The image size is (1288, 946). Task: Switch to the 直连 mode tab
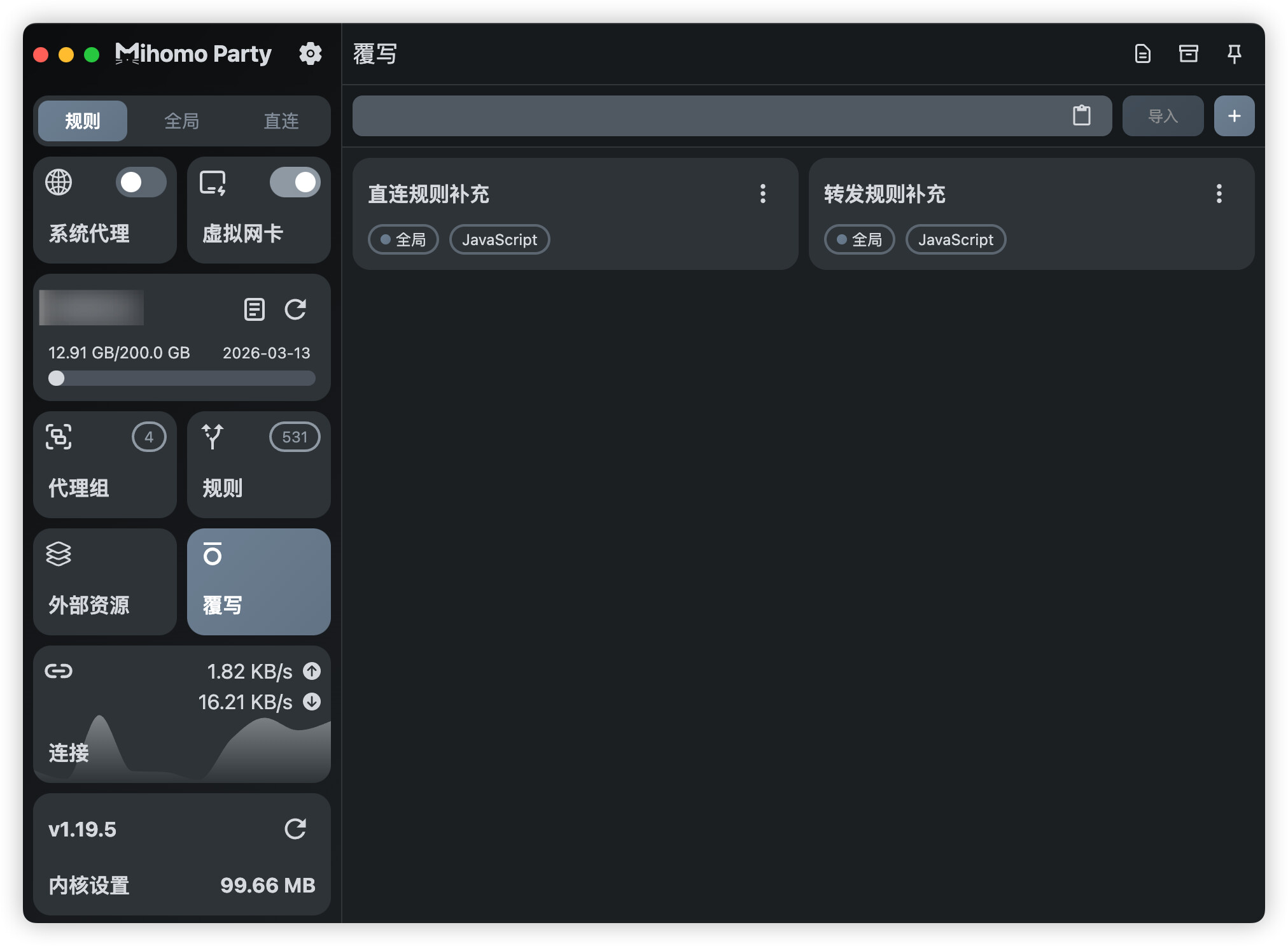(281, 121)
